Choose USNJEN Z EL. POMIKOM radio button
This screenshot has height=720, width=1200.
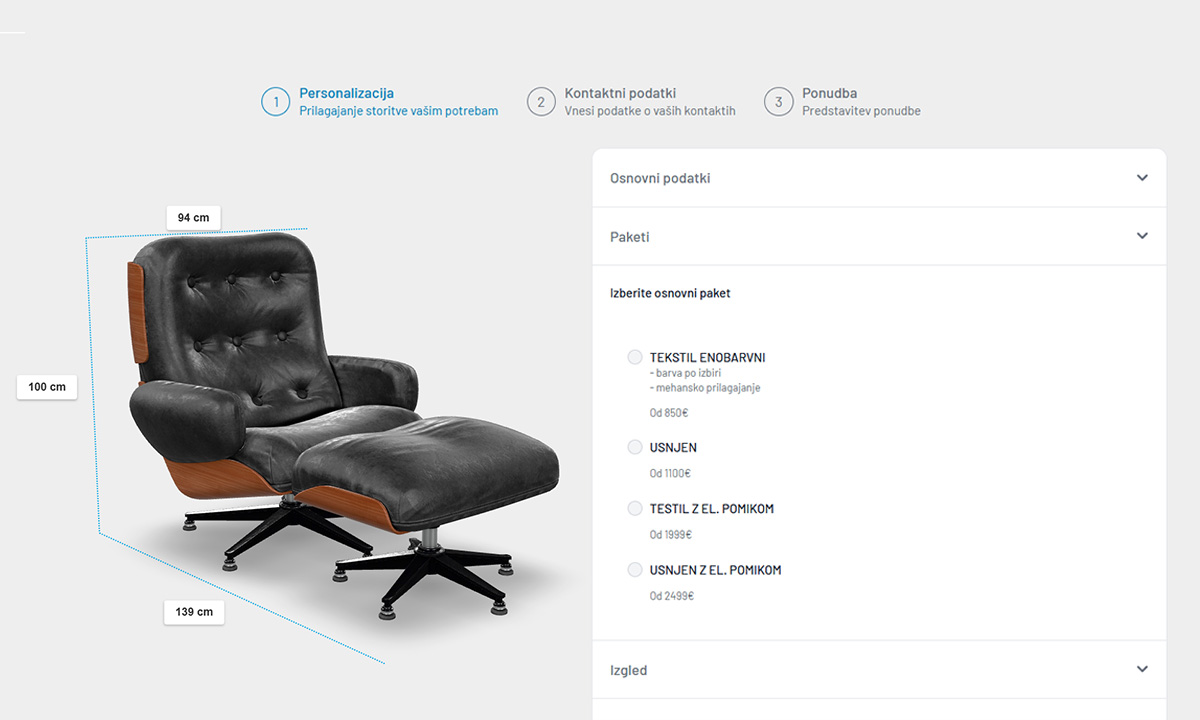click(x=635, y=570)
